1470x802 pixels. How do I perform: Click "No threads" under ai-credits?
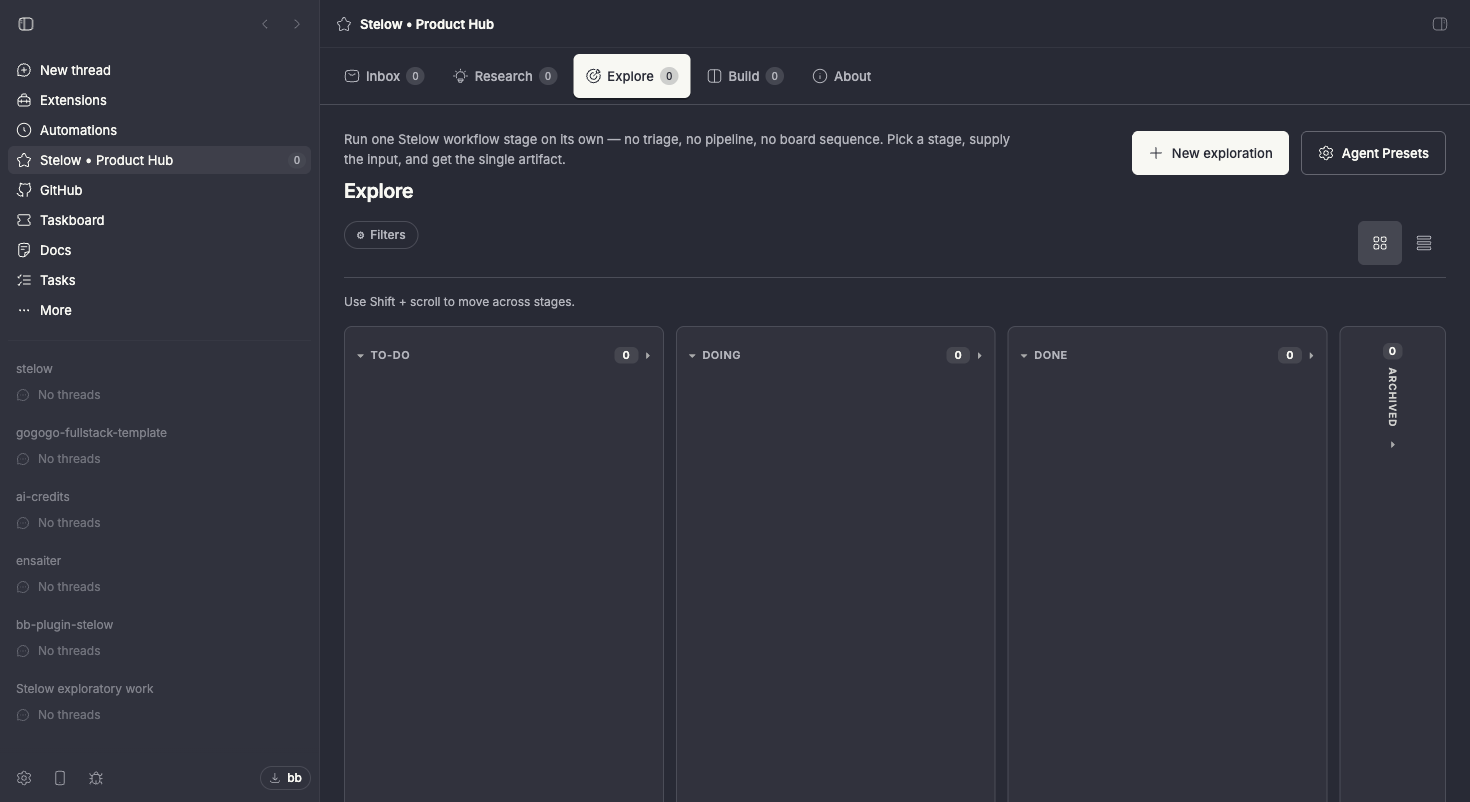(69, 523)
